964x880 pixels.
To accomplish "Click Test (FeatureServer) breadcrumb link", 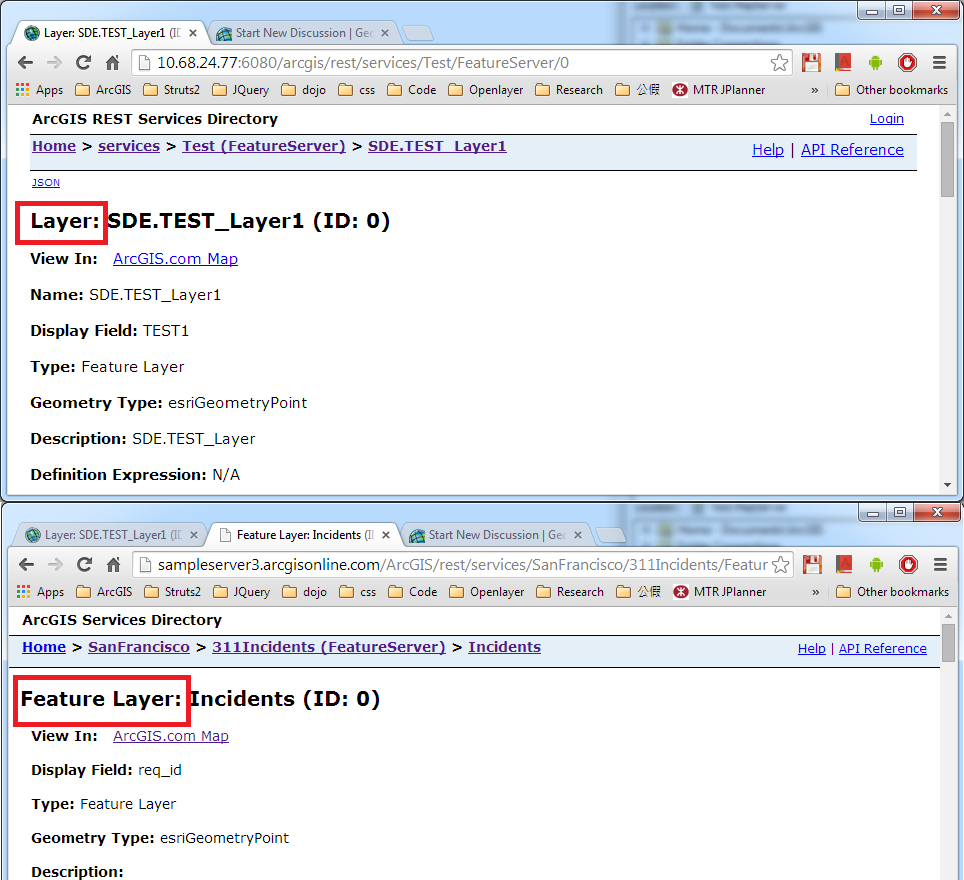I will pyautogui.click(x=264, y=146).
